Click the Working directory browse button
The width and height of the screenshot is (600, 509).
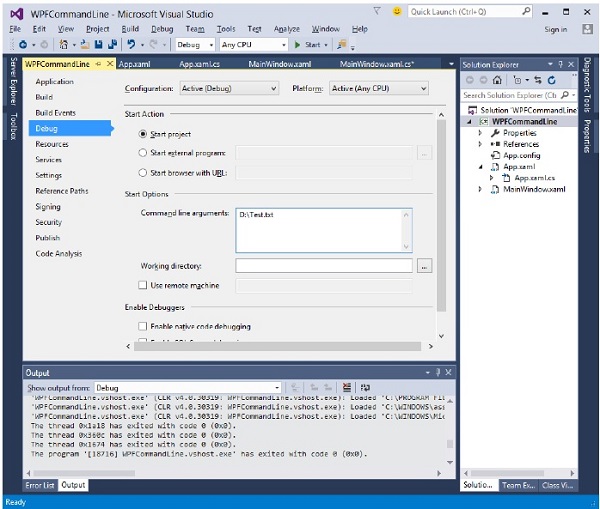click(424, 266)
